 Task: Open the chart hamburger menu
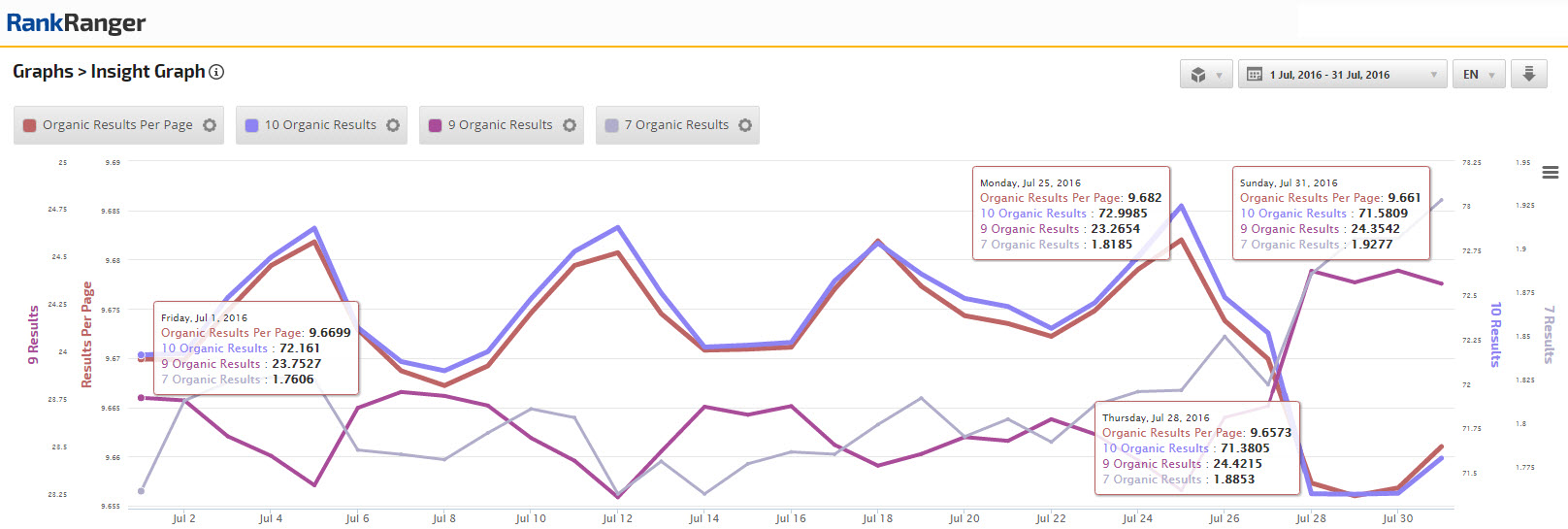1551,173
